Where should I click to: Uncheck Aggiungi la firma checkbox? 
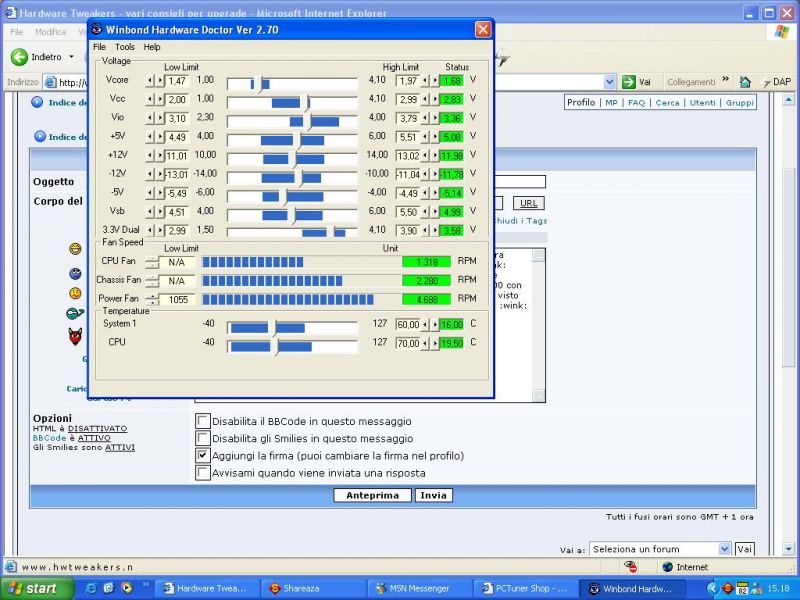203,455
